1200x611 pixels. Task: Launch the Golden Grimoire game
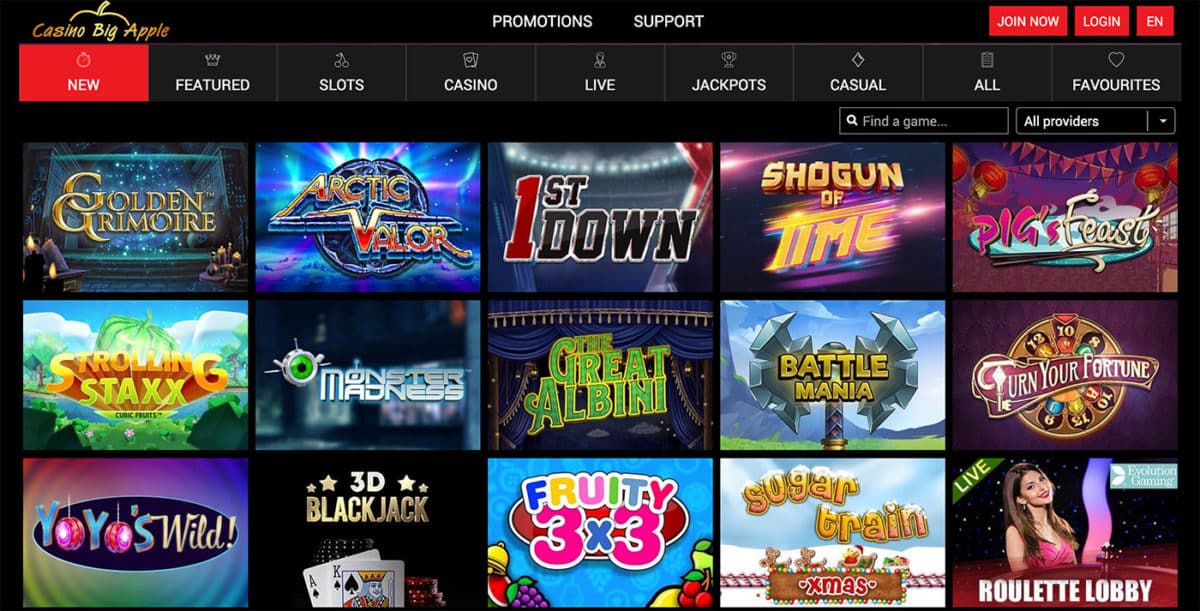(x=135, y=217)
